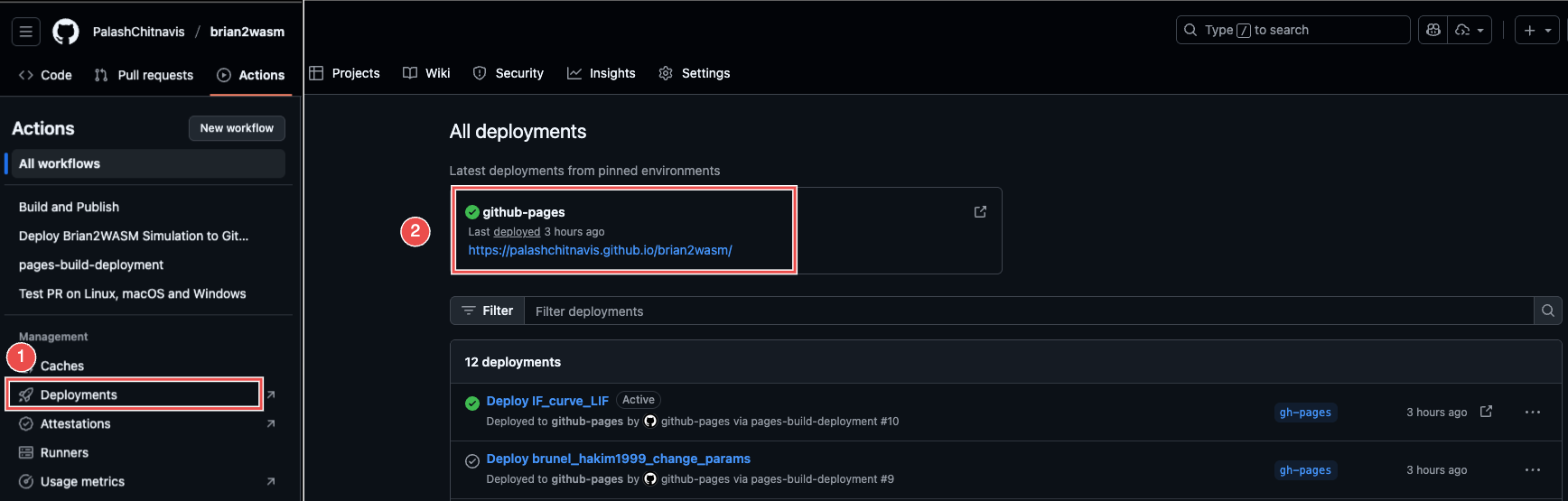Expand create-new dropdown caret
This screenshot has height=501, width=1568.
[1548, 31]
